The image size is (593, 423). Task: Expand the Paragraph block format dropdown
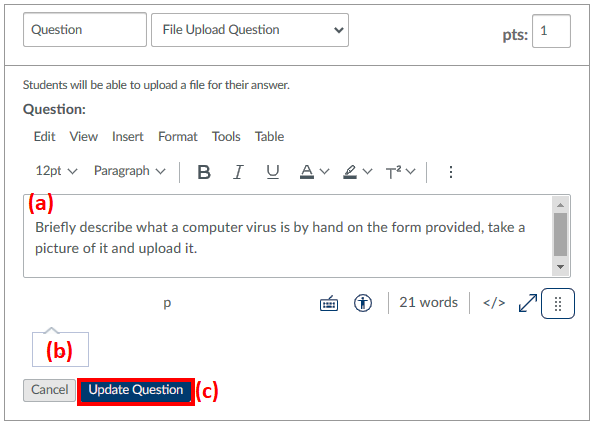[129, 171]
